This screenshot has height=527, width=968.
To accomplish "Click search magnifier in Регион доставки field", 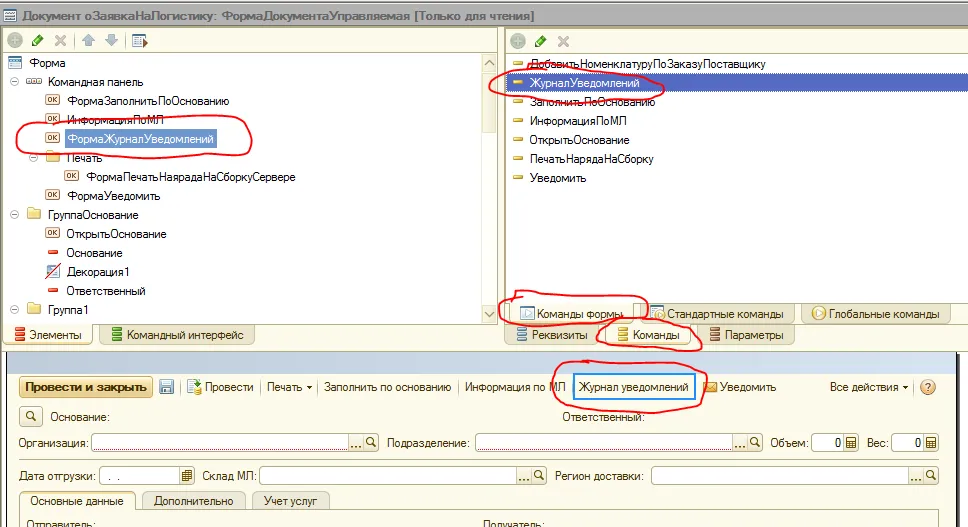I will point(931,476).
